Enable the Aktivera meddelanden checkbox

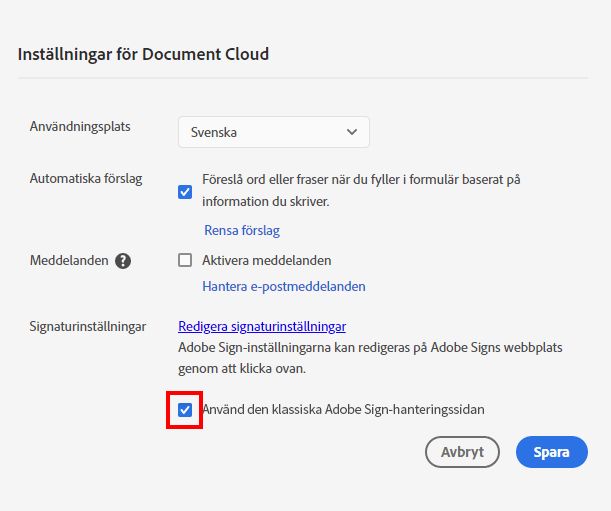[185, 260]
